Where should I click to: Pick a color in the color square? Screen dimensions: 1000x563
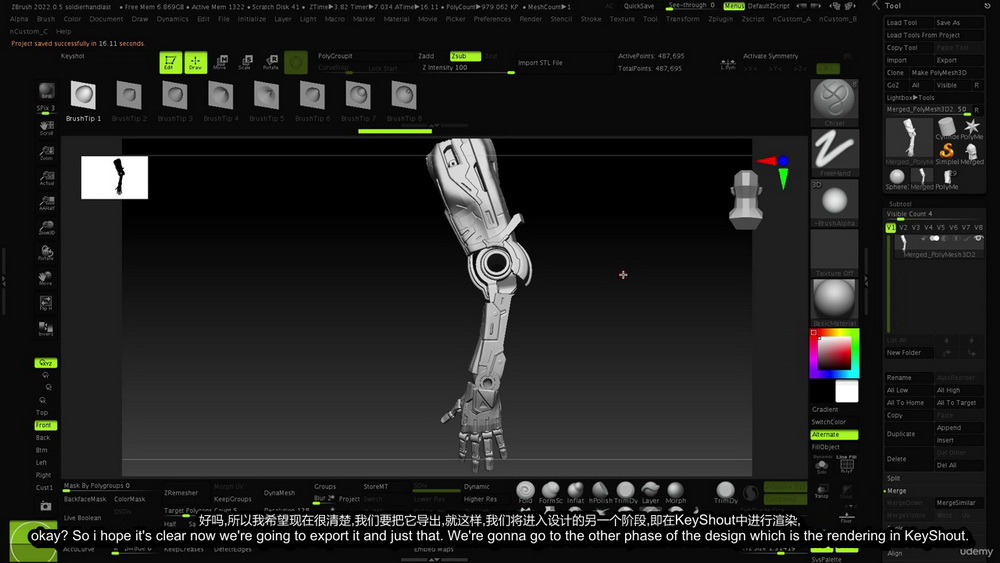[835, 353]
